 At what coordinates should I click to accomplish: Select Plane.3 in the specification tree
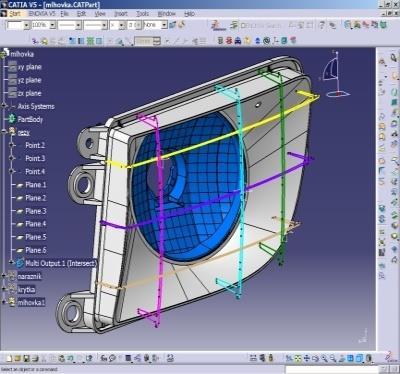(36, 211)
